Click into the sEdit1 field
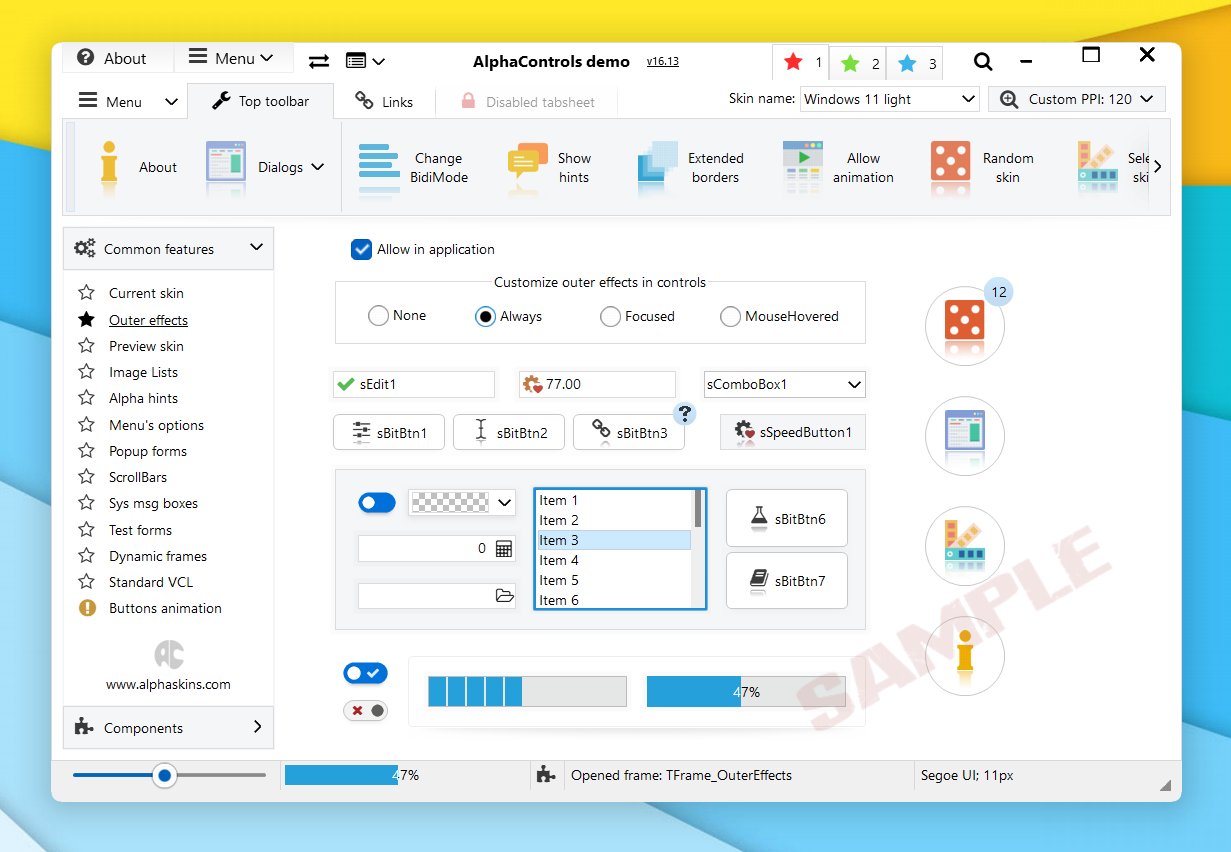This screenshot has height=852, width=1231. click(414, 384)
